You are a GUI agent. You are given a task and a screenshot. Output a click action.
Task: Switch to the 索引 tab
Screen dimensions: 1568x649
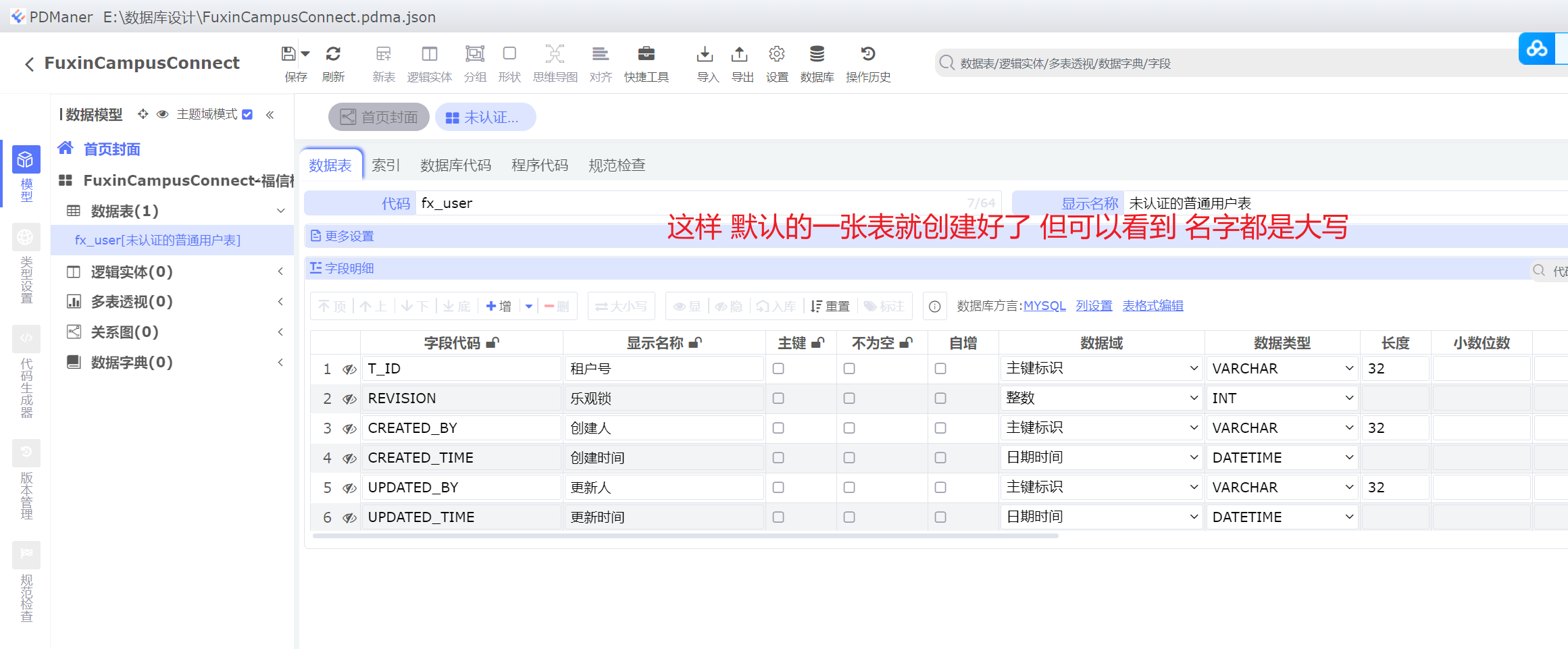(x=386, y=165)
